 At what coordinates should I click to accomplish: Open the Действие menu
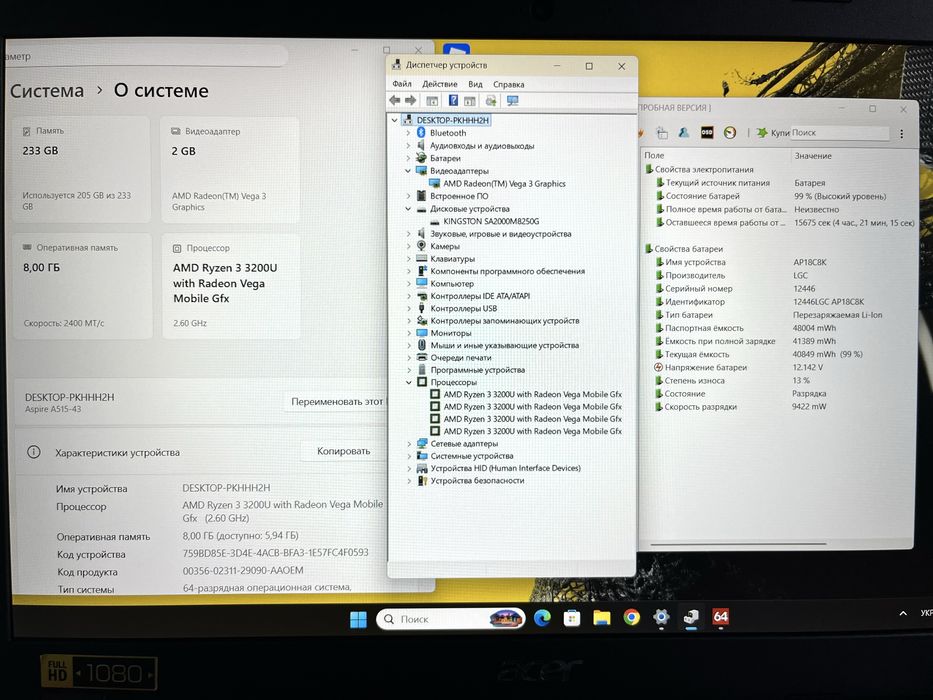(x=440, y=84)
